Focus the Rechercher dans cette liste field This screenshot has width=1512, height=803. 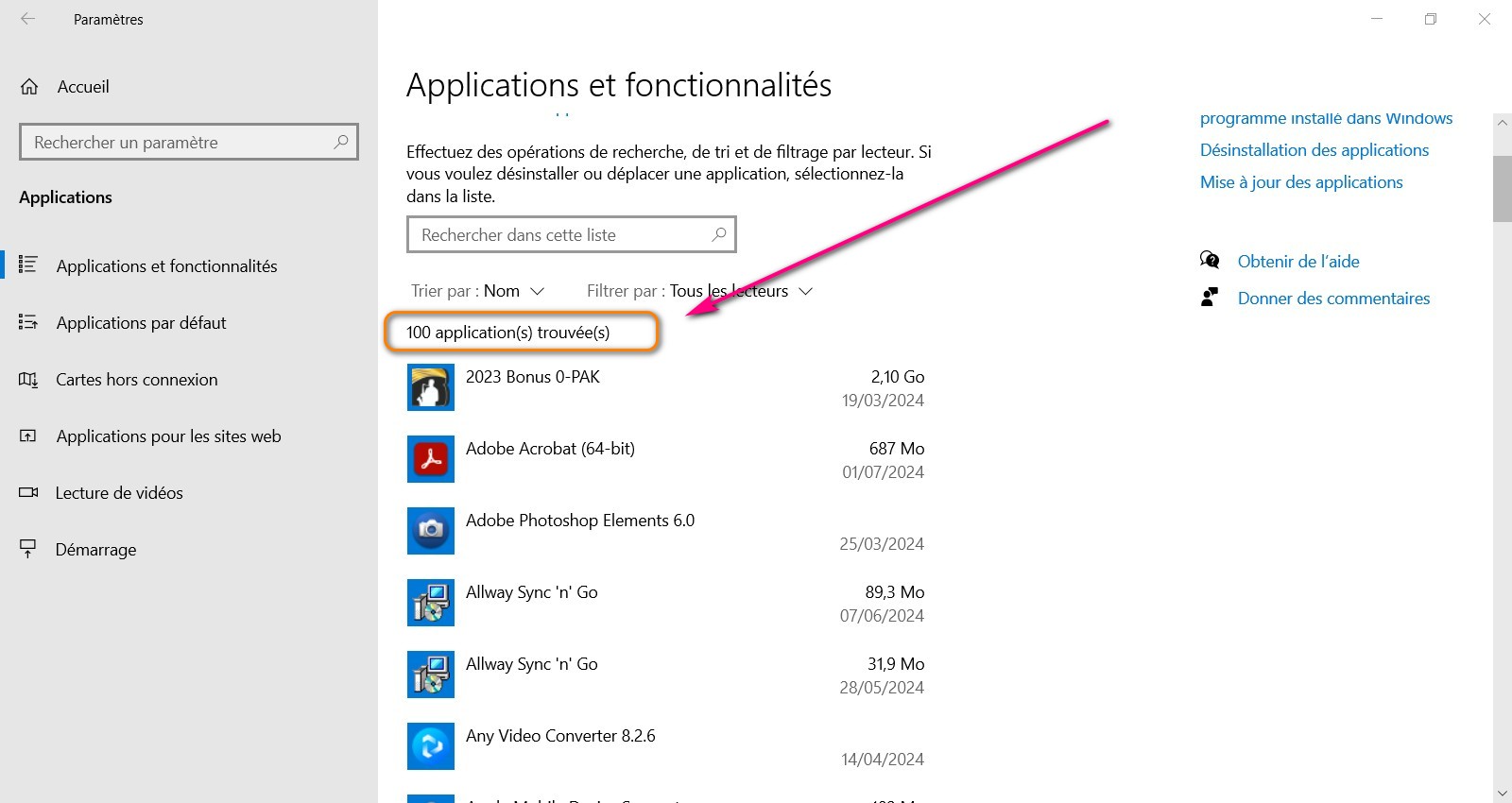[x=571, y=234]
